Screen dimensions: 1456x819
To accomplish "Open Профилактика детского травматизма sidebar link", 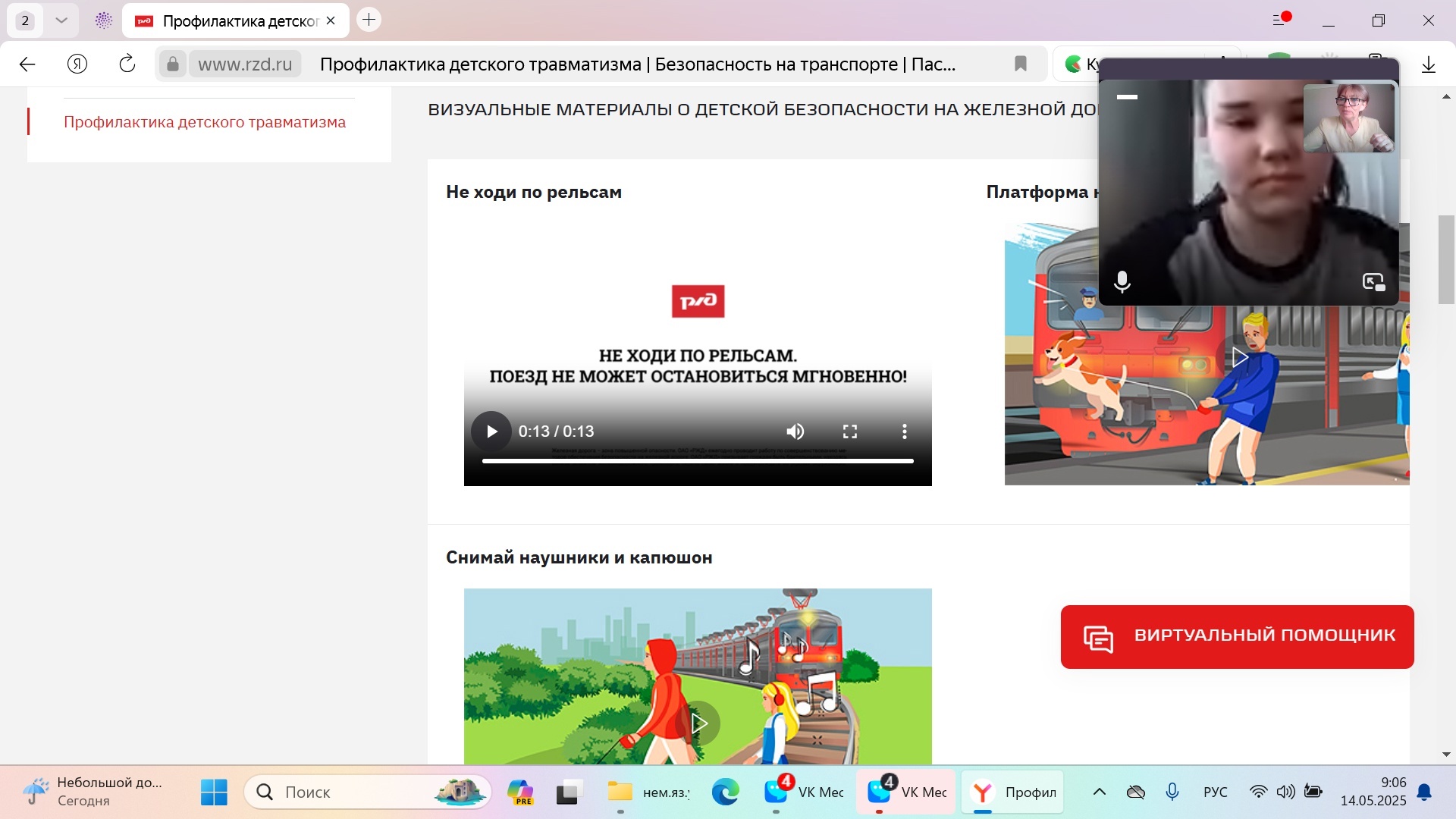I will pos(205,122).
